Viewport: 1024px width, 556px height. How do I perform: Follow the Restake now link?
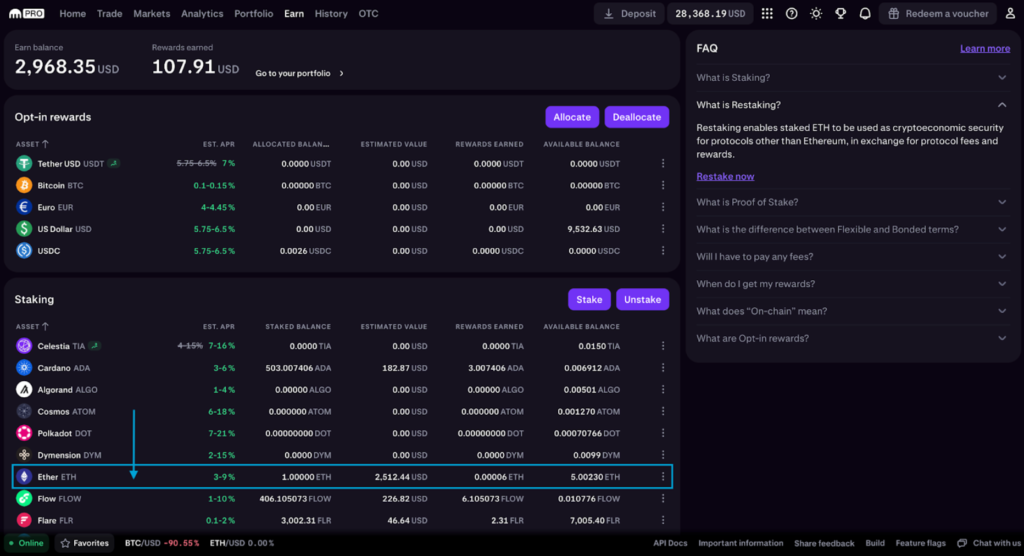click(725, 176)
